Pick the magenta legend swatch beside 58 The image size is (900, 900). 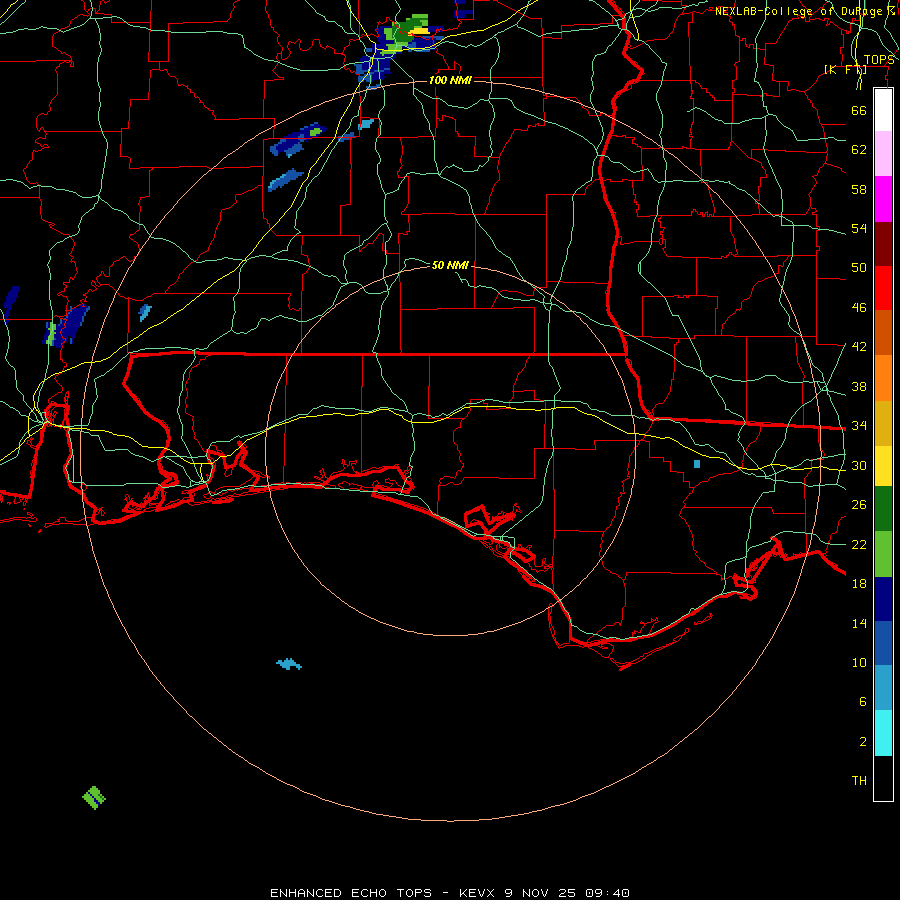883,199
